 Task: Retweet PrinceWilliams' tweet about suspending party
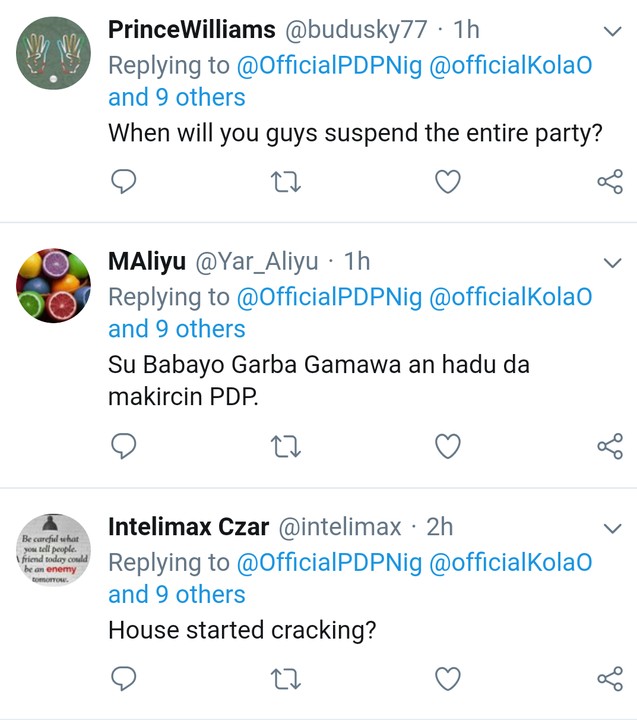tap(286, 181)
